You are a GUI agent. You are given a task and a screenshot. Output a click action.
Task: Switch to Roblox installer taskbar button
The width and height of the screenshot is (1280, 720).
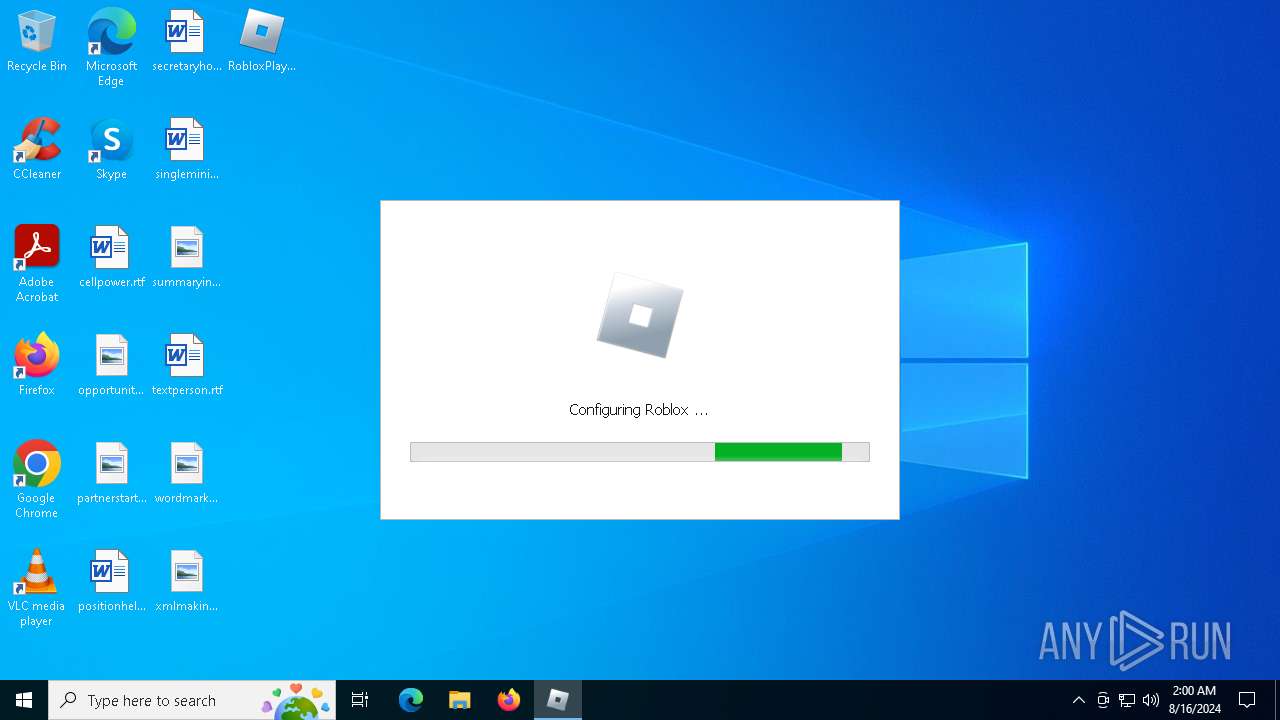(558, 700)
